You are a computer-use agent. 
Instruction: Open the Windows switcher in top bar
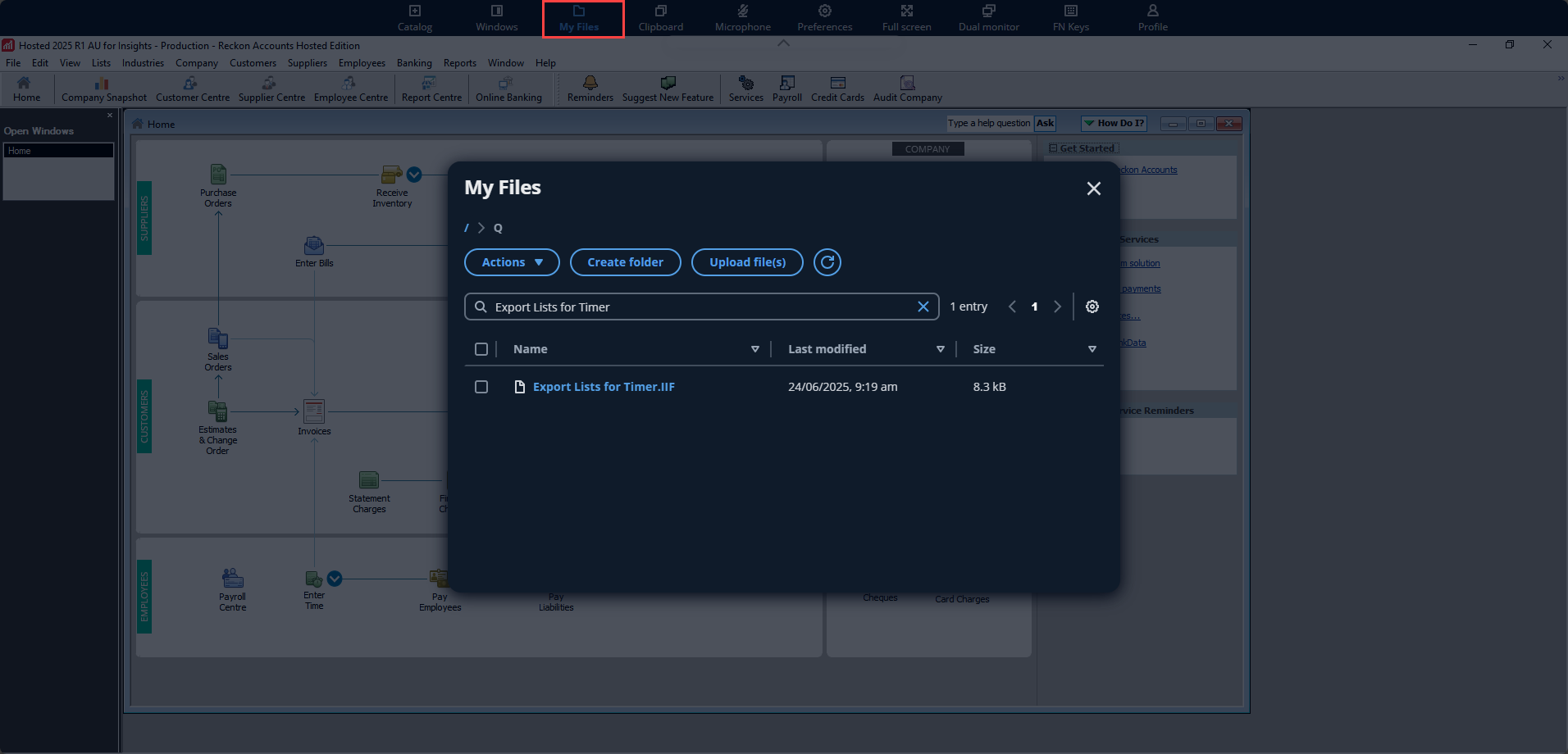(496, 18)
